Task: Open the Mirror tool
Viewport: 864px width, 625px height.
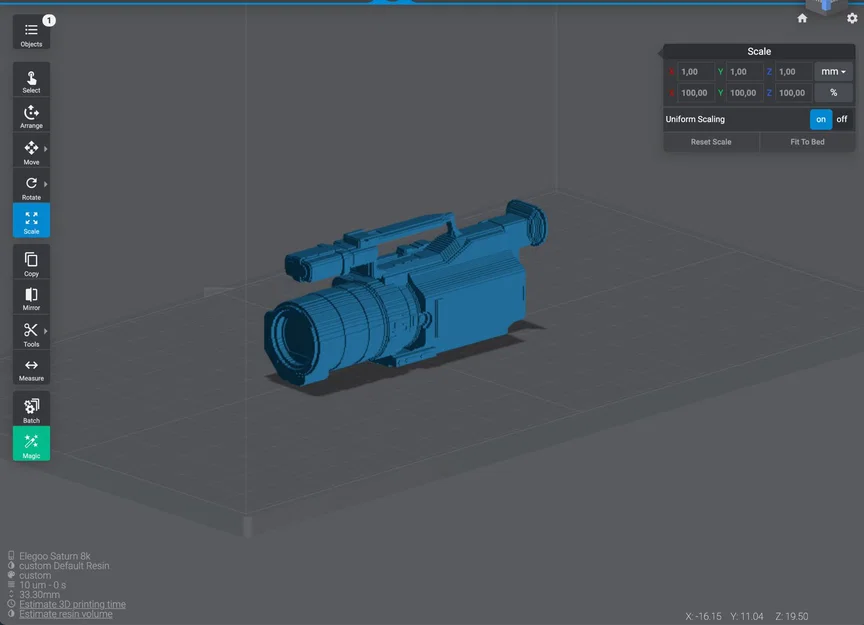Action: 31,297
